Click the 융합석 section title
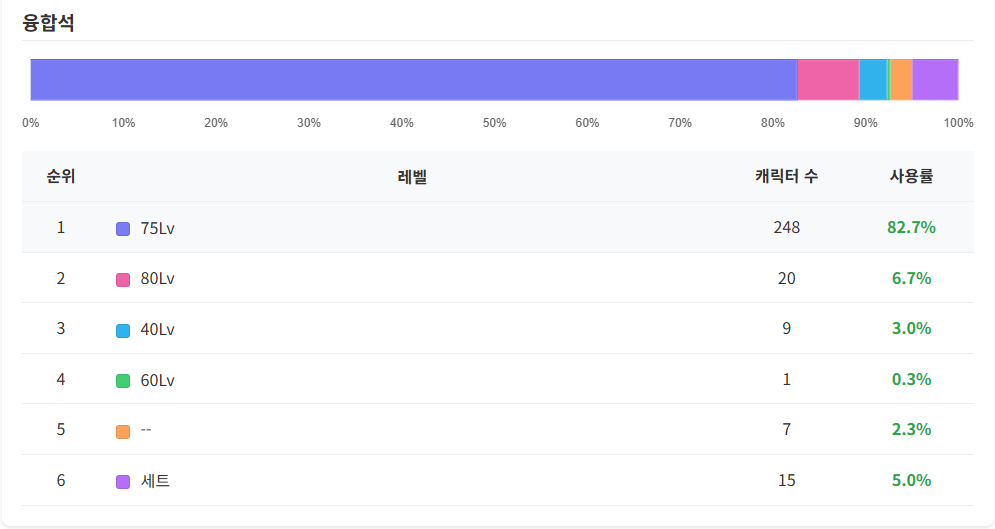 (x=49, y=23)
